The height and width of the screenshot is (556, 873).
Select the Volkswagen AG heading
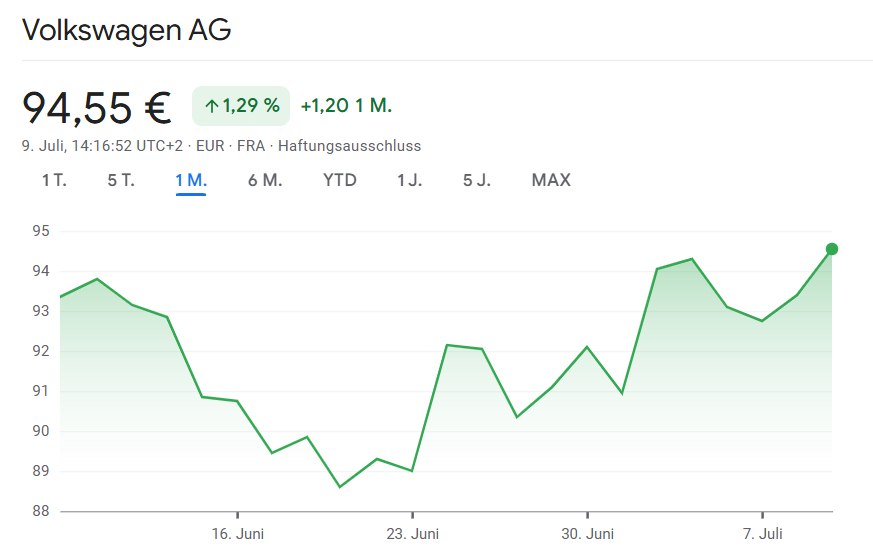(x=126, y=30)
